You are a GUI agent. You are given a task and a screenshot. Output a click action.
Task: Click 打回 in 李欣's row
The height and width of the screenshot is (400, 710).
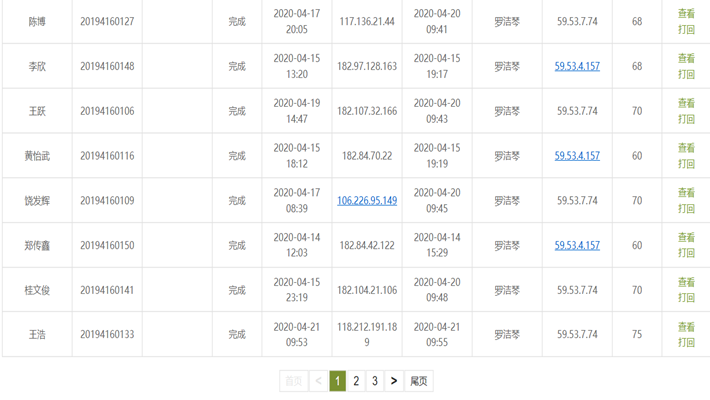(686, 75)
